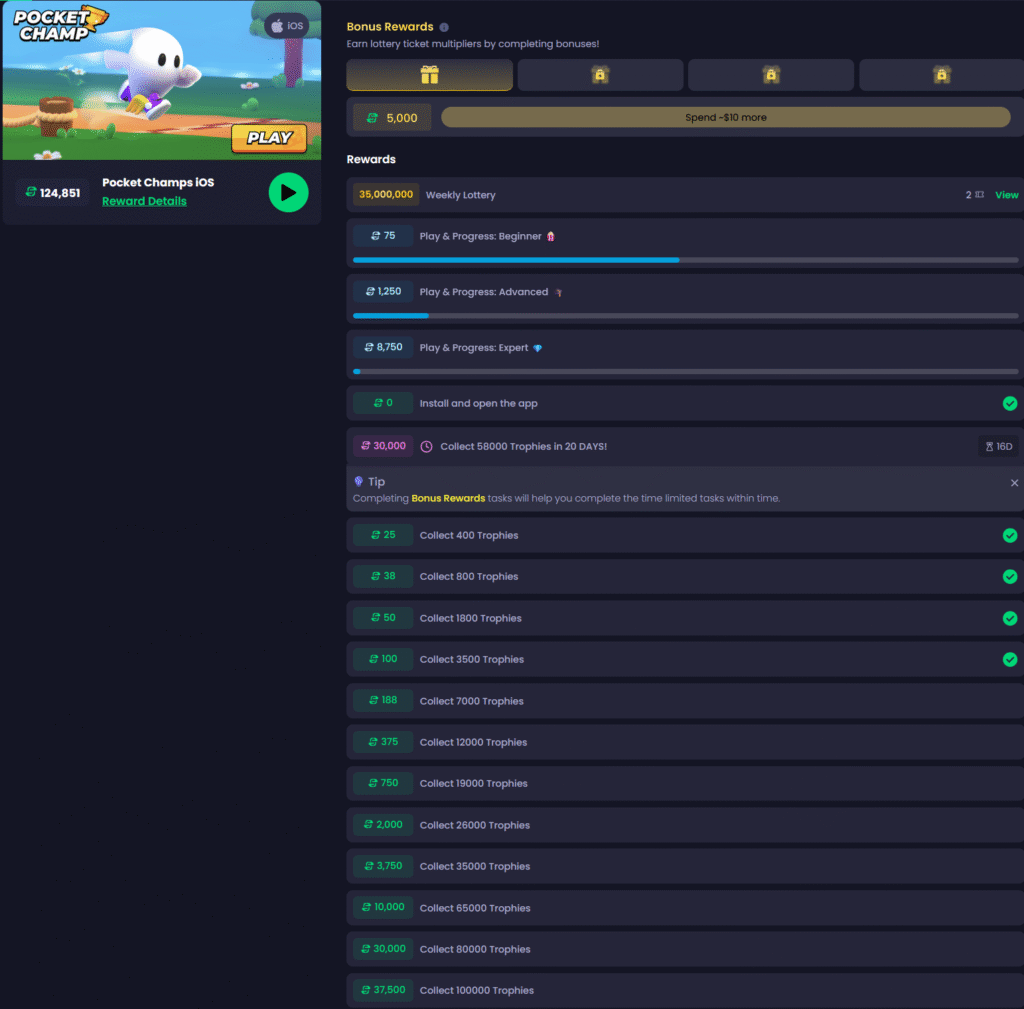Click the 37,500 reward badge
This screenshot has height=1009, width=1024.
coord(383,990)
